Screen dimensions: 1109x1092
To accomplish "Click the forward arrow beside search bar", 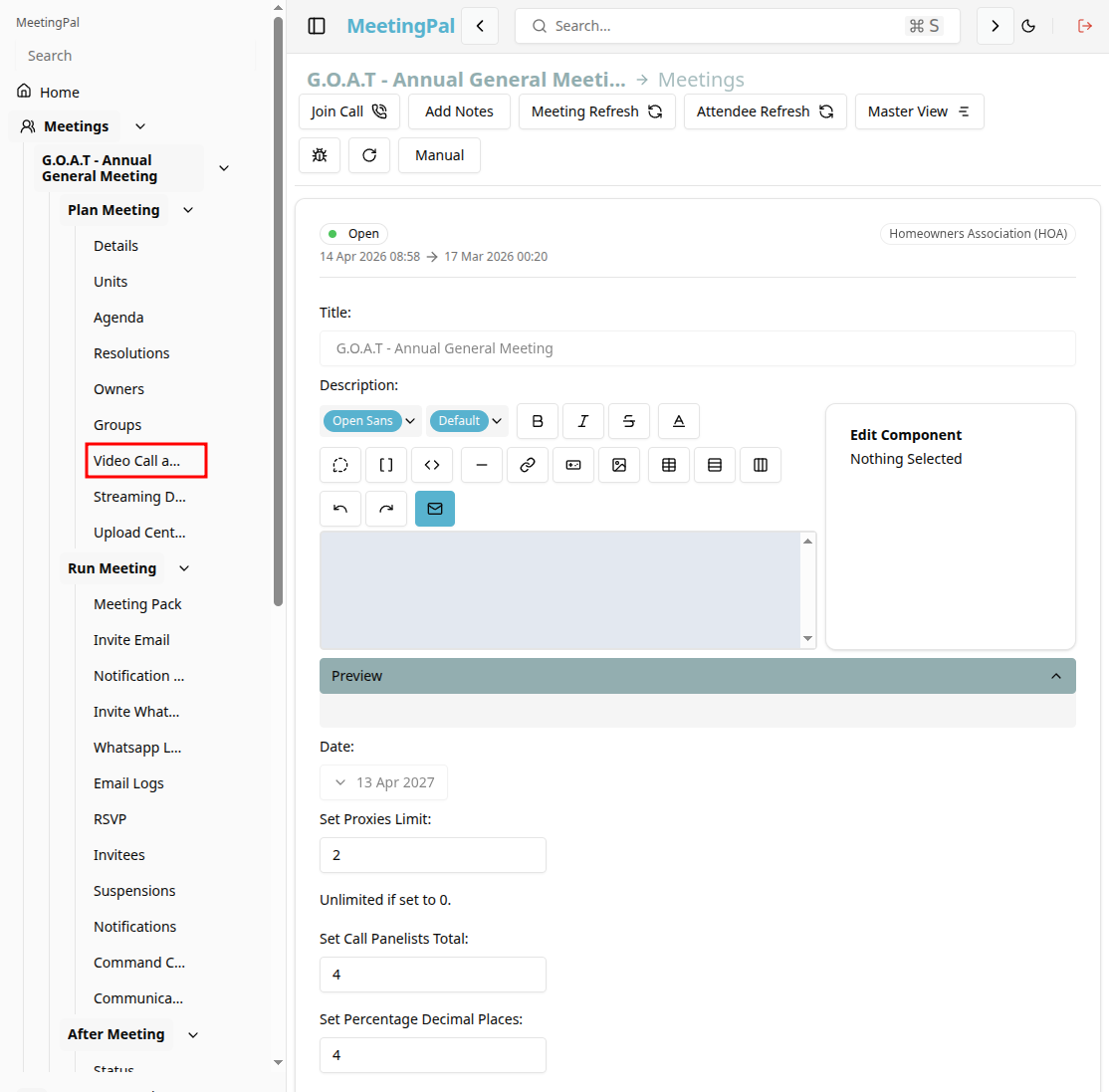I will point(996,26).
